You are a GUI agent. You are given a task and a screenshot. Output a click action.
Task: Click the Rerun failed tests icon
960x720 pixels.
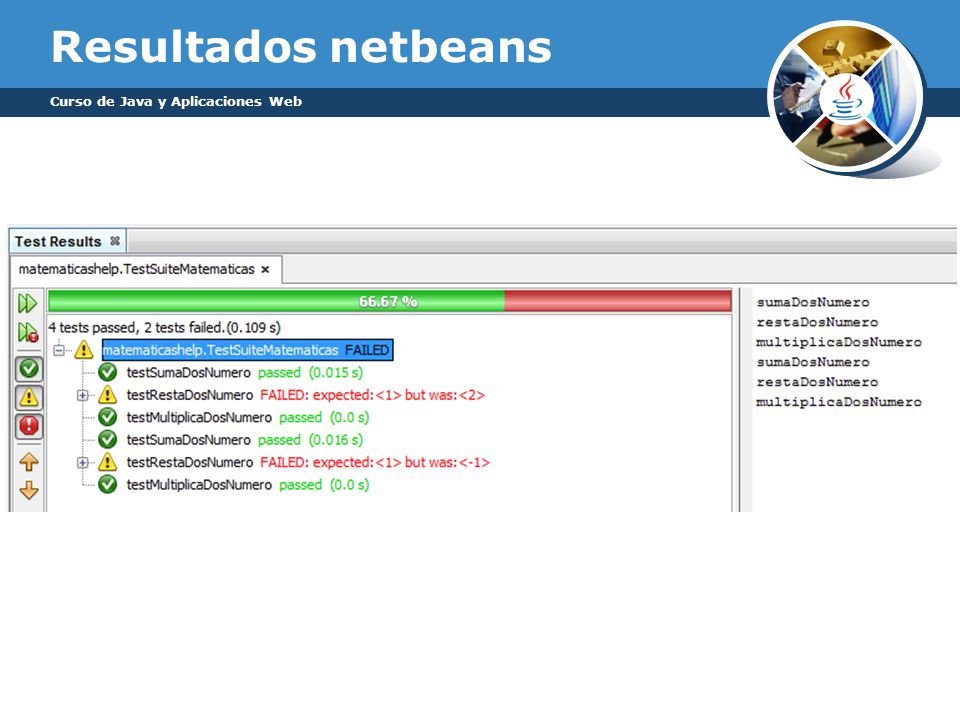click(x=28, y=332)
